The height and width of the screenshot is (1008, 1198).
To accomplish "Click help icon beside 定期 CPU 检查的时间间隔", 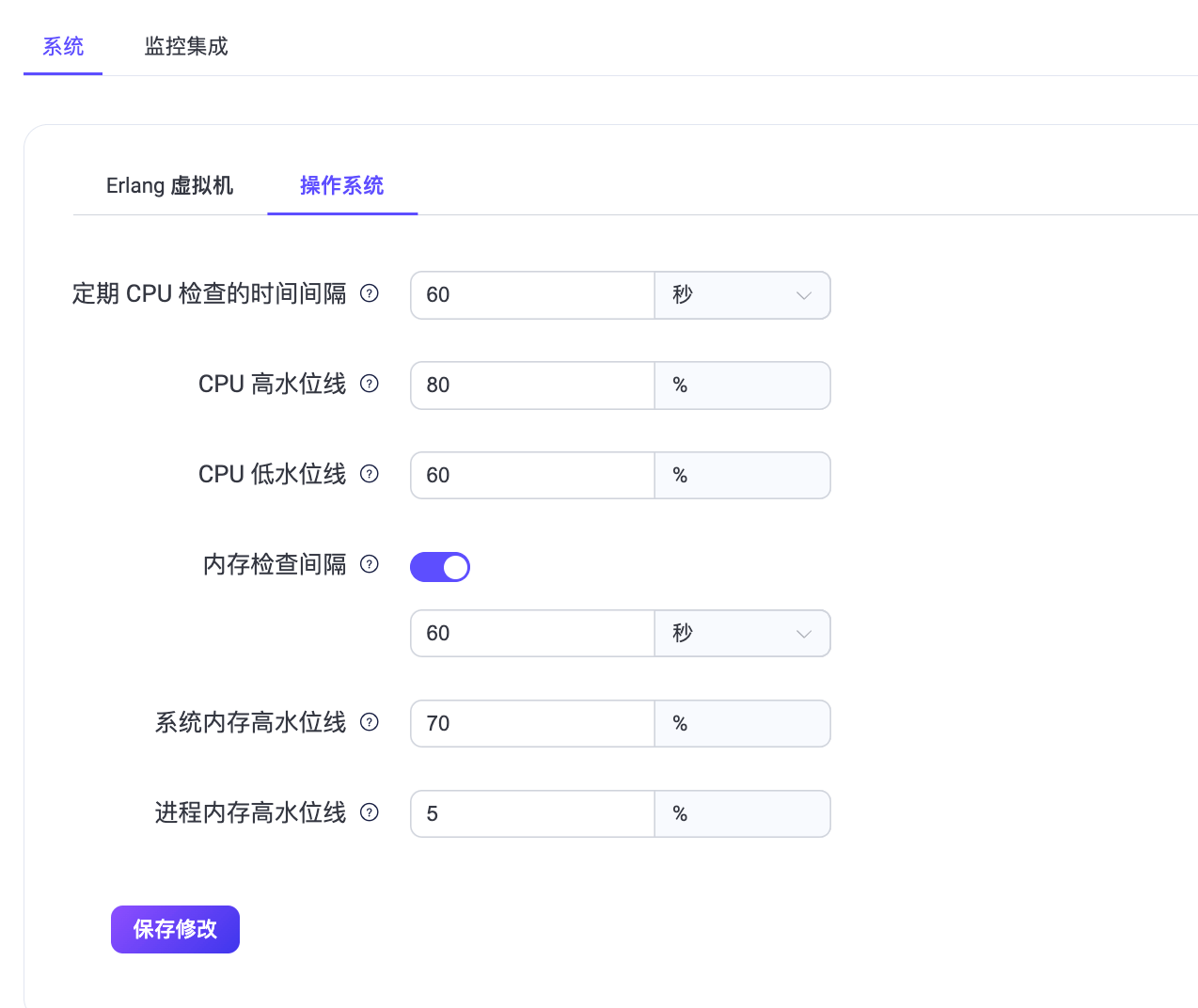I will (370, 293).
